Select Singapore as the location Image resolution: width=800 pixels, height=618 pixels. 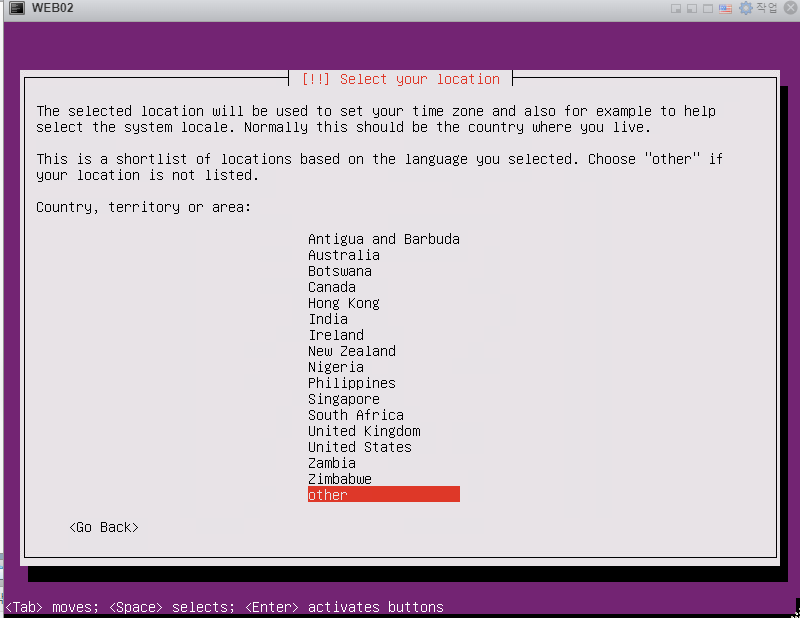tap(384, 399)
